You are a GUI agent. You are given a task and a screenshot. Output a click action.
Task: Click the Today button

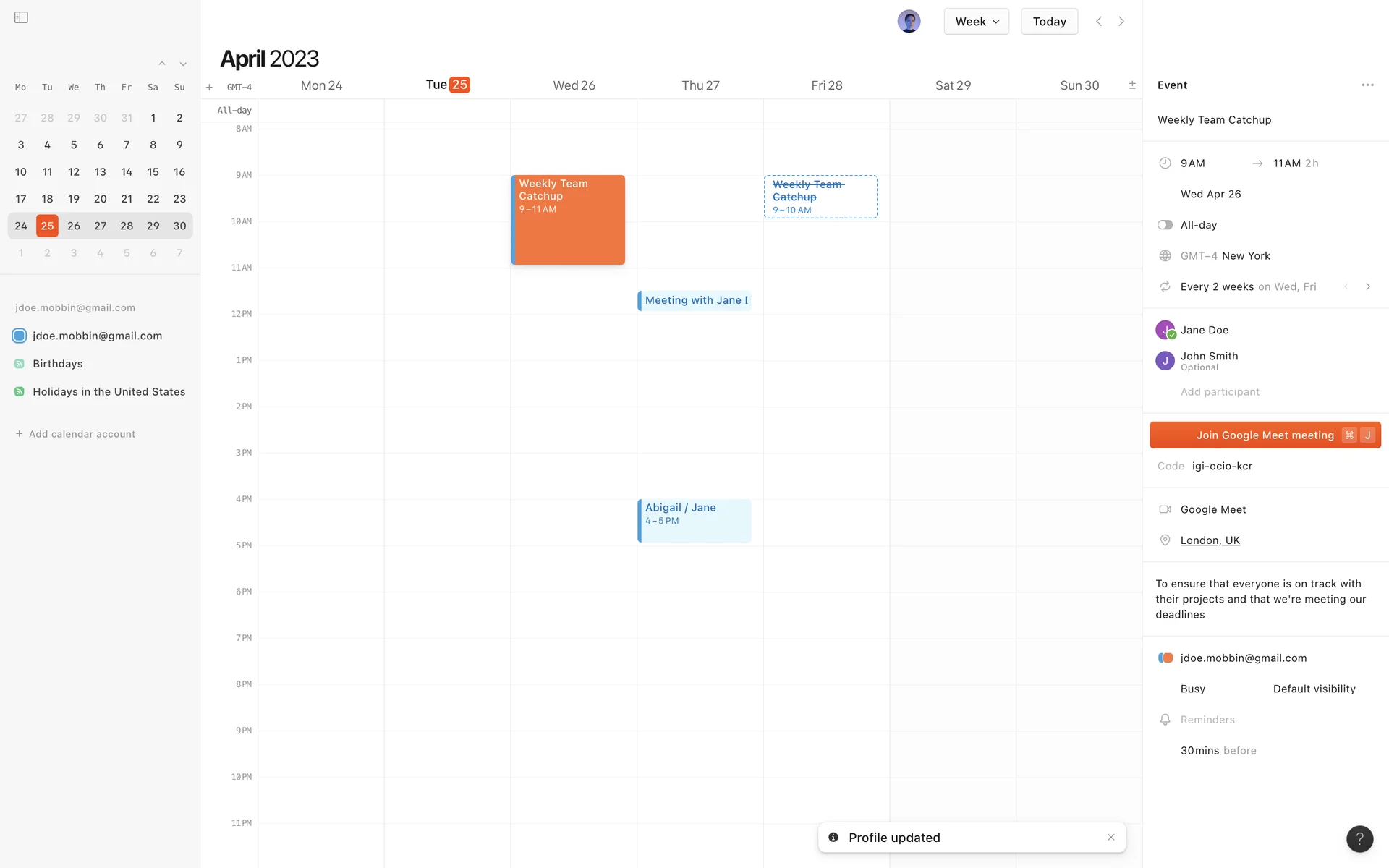pyautogui.click(x=1049, y=22)
